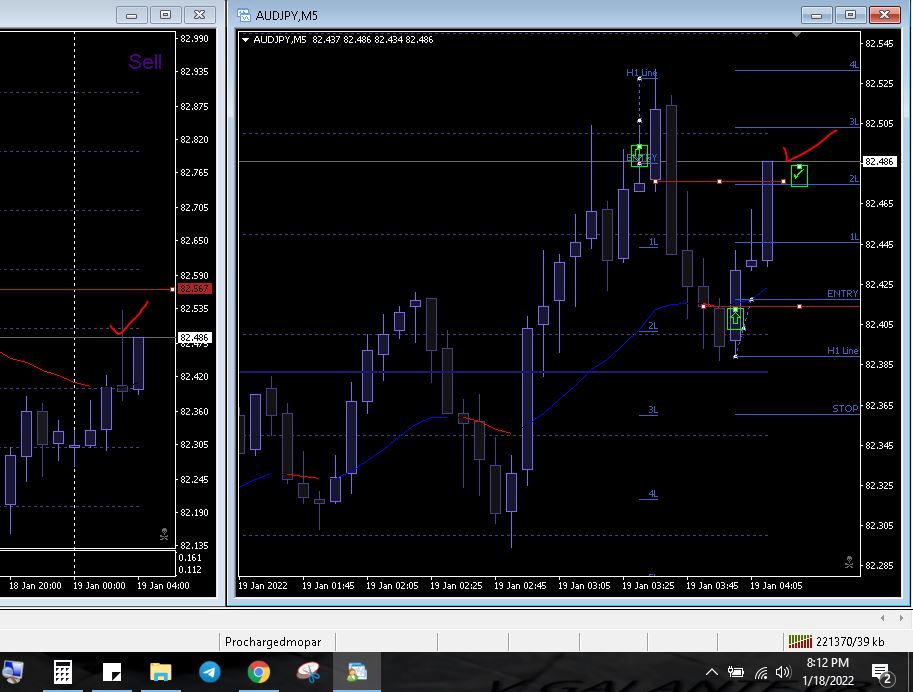Expand the AUDJPY,M5 chart title dropdown triangle
Image resolution: width=913 pixels, height=692 pixels.
(x=245, y=40)
